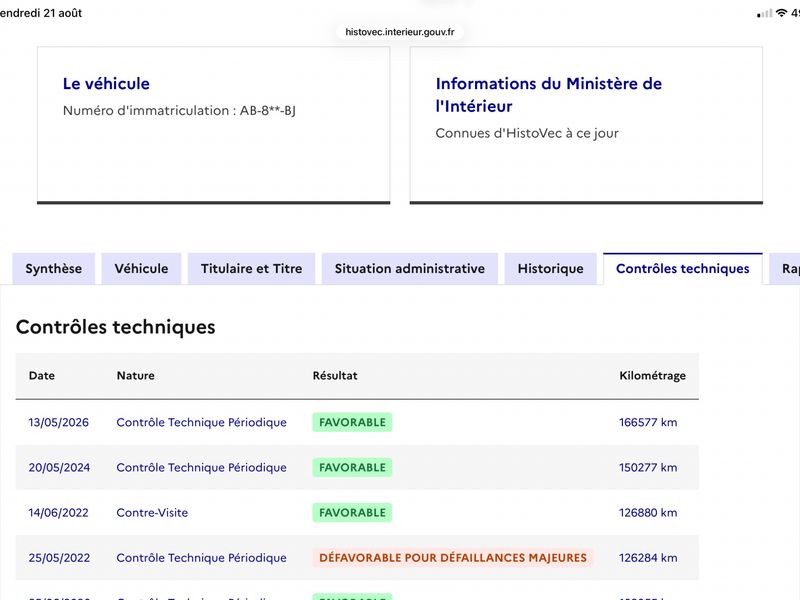
Task: Click the Résultat column header
Action: 335,376
